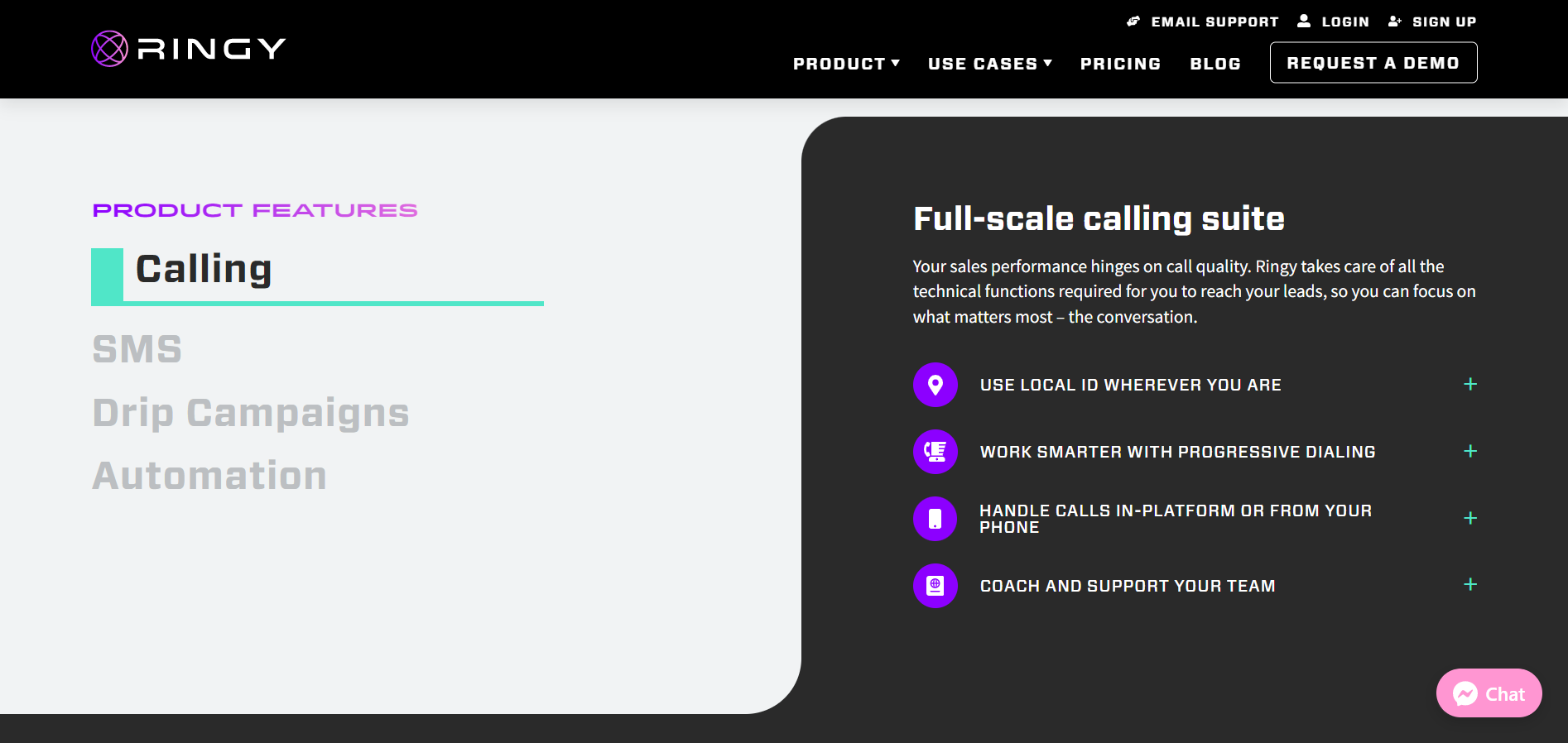Screen dimensions: 1568x743
Task: Click the REQUEST A DEMO button
Action: [x=1373, y=62]
